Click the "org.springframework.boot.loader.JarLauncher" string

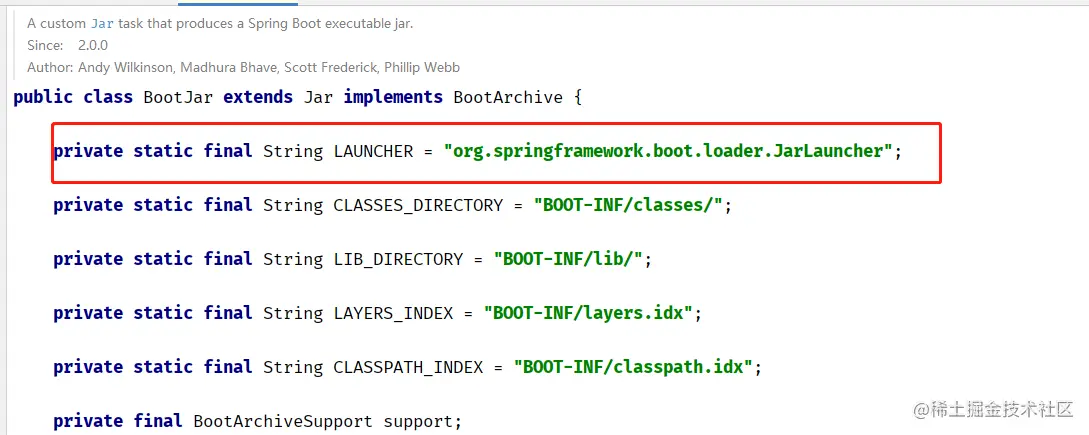pos(667,151)
